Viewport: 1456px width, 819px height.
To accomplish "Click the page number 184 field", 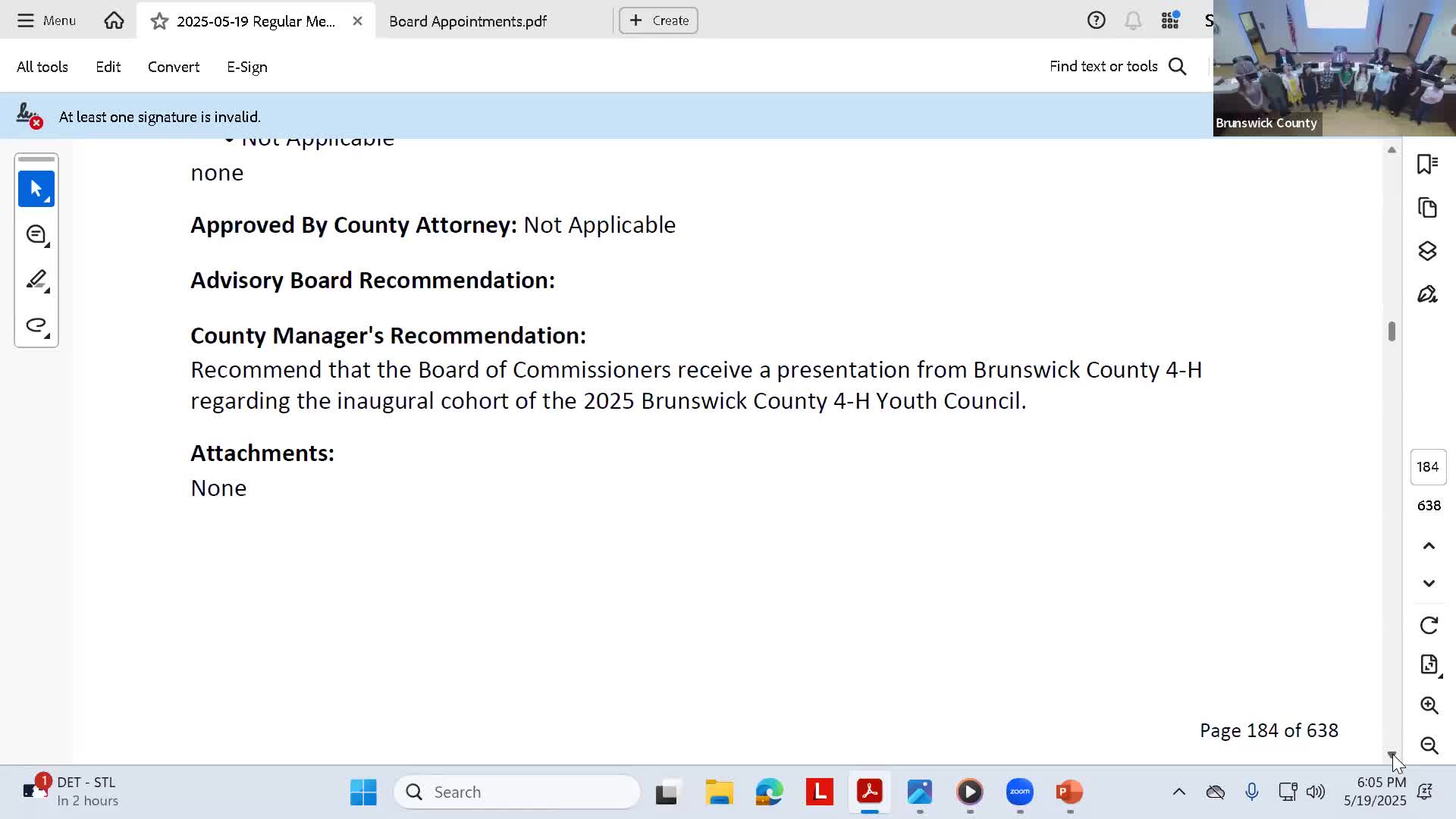I will point(1428,467).
